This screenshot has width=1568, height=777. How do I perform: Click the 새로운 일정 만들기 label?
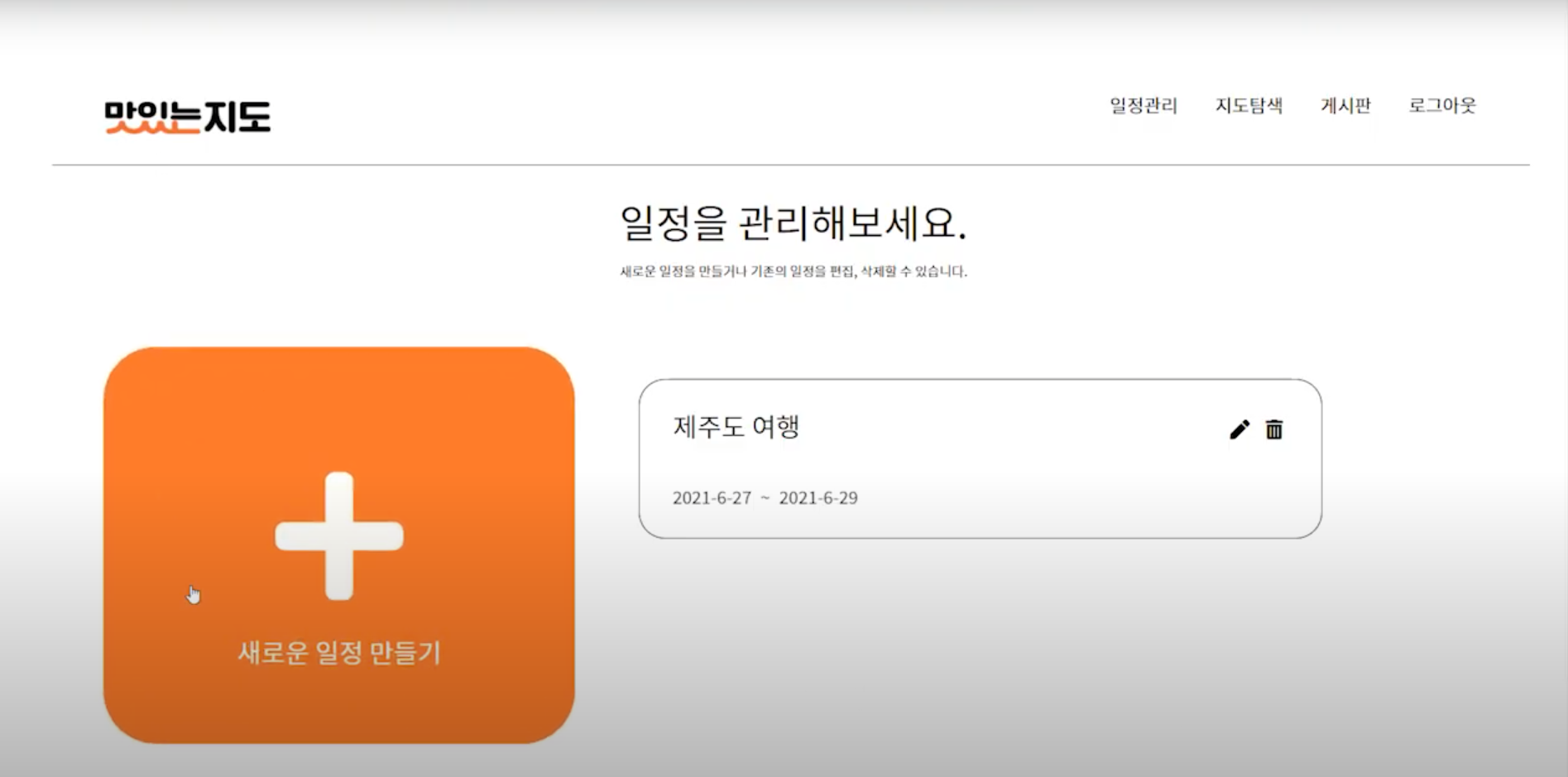pos(339,653)
